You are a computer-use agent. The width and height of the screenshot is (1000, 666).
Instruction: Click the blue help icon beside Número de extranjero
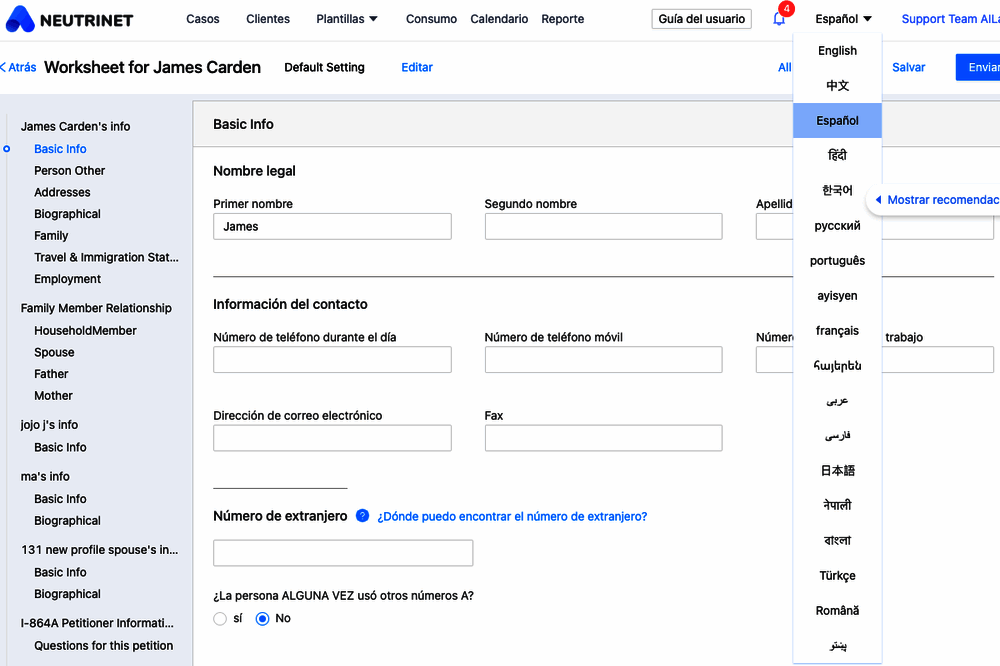tap(362, 516)
